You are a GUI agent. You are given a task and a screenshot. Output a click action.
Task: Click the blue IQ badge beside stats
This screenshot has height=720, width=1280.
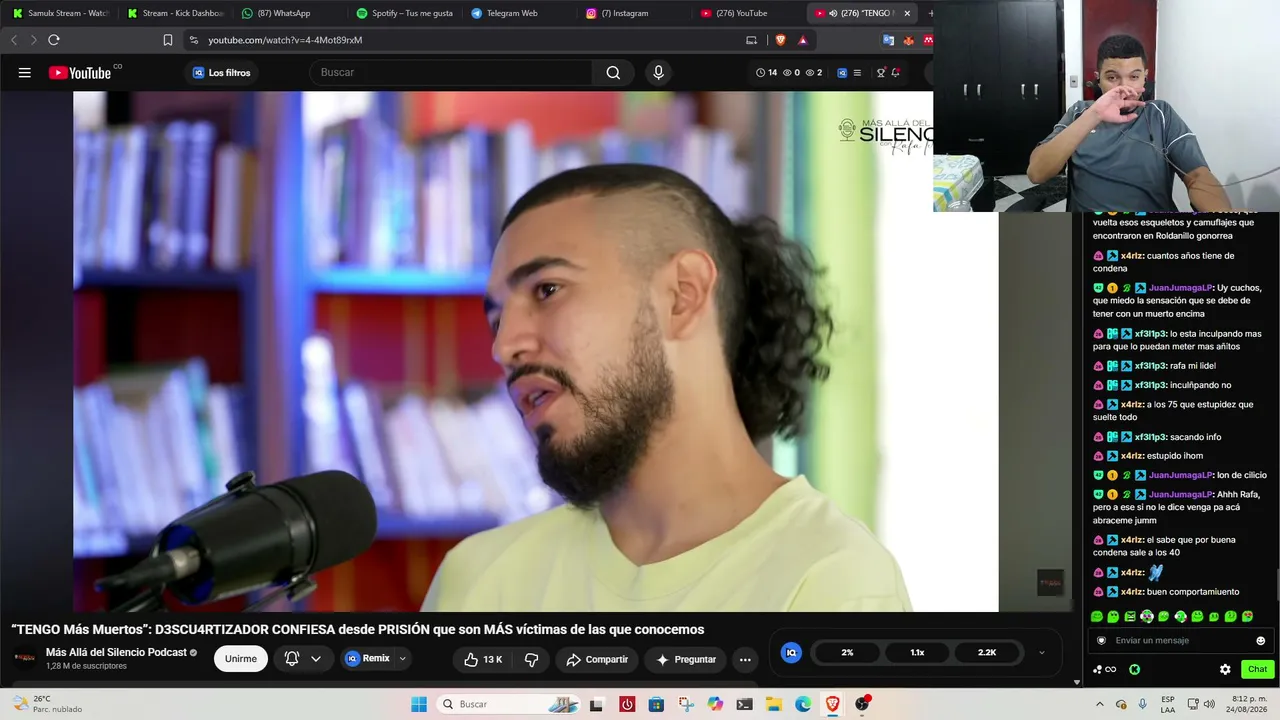point(791,652)
